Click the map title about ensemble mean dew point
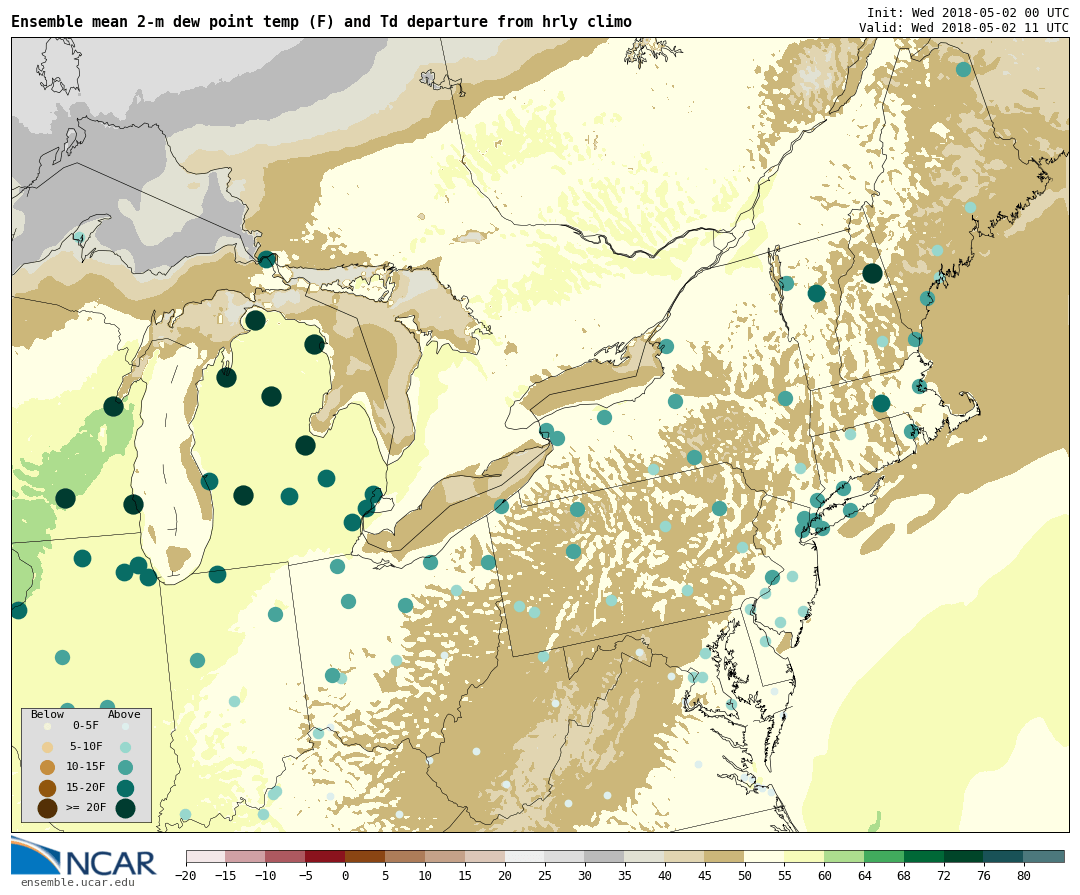Viewport: 1080px width, 895px height. click(321, 22)
